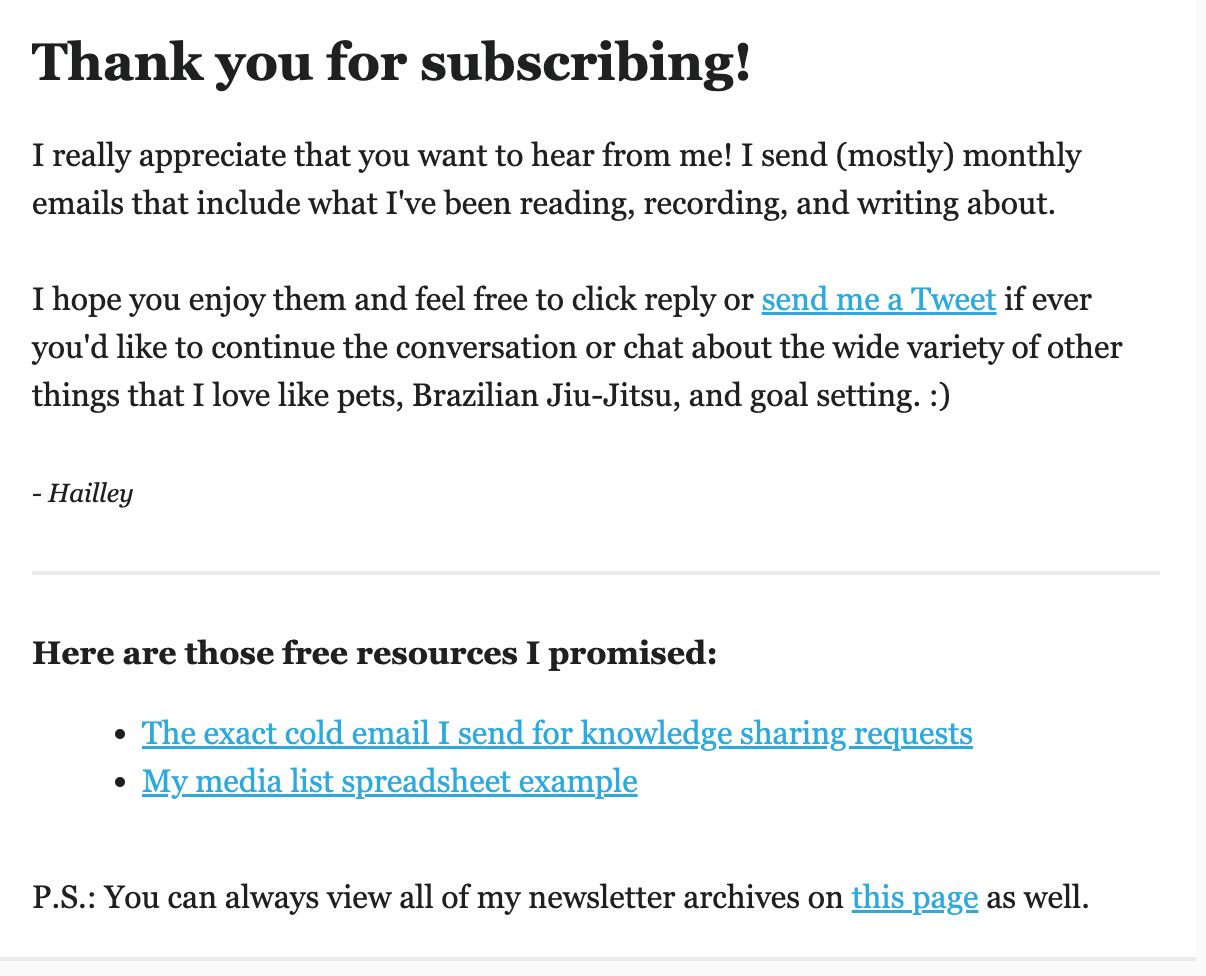Click the bullet before the media list link
1206x976 pixels.
[121, 782]
